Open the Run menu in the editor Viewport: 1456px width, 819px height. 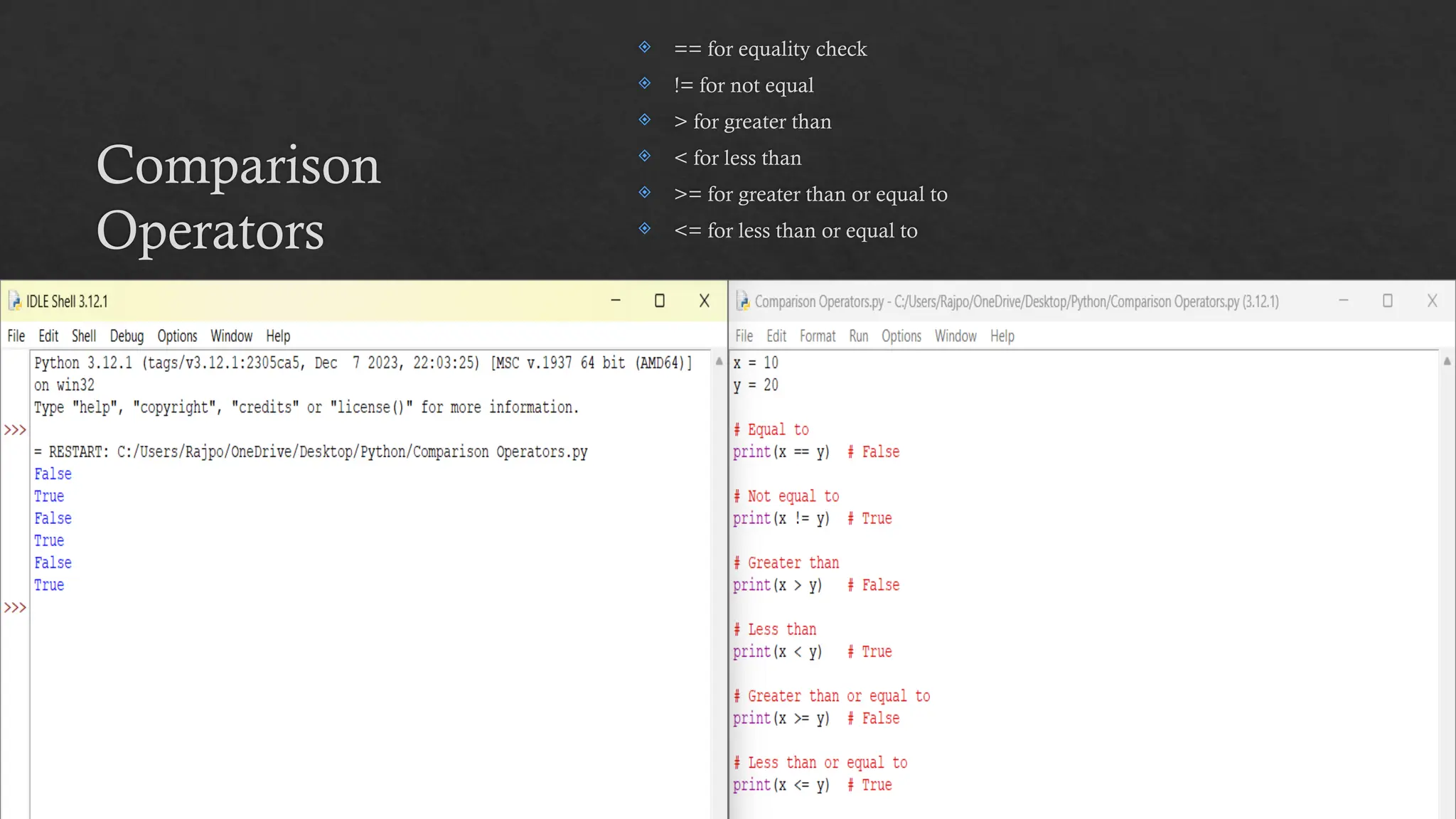click(858, 336)
